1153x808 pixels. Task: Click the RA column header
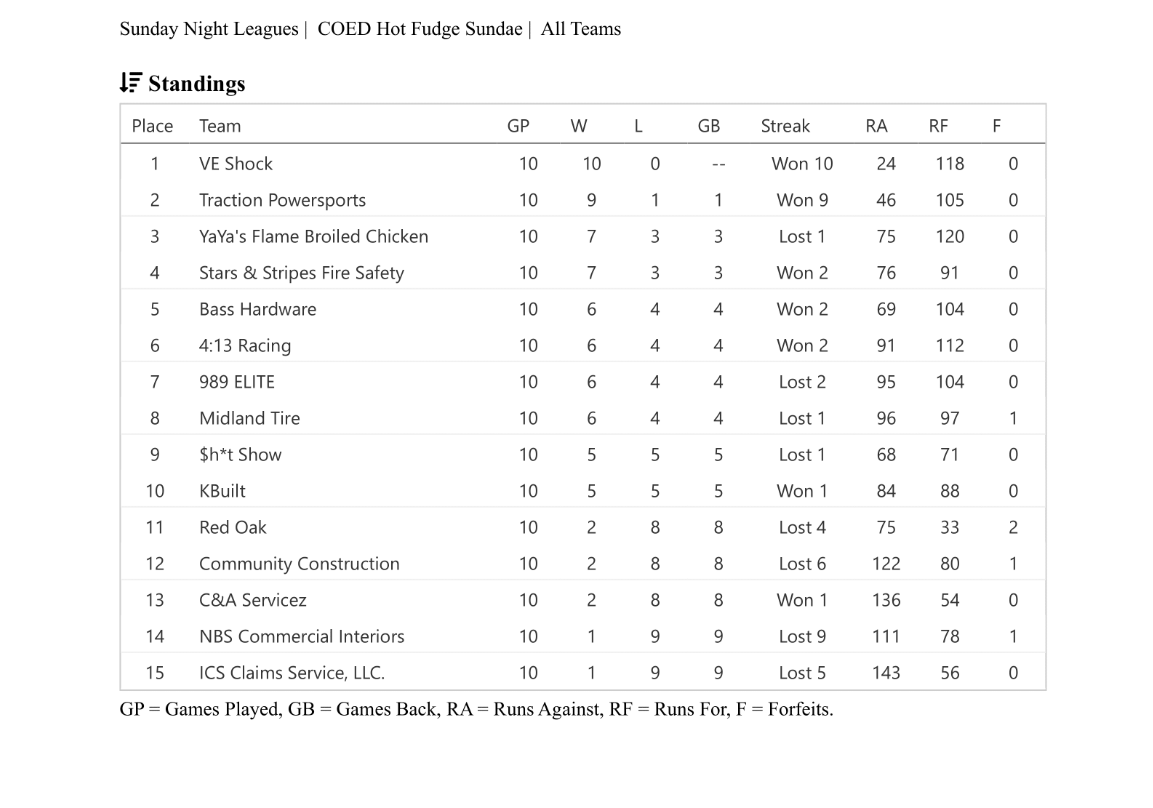(x=876, y=126)
